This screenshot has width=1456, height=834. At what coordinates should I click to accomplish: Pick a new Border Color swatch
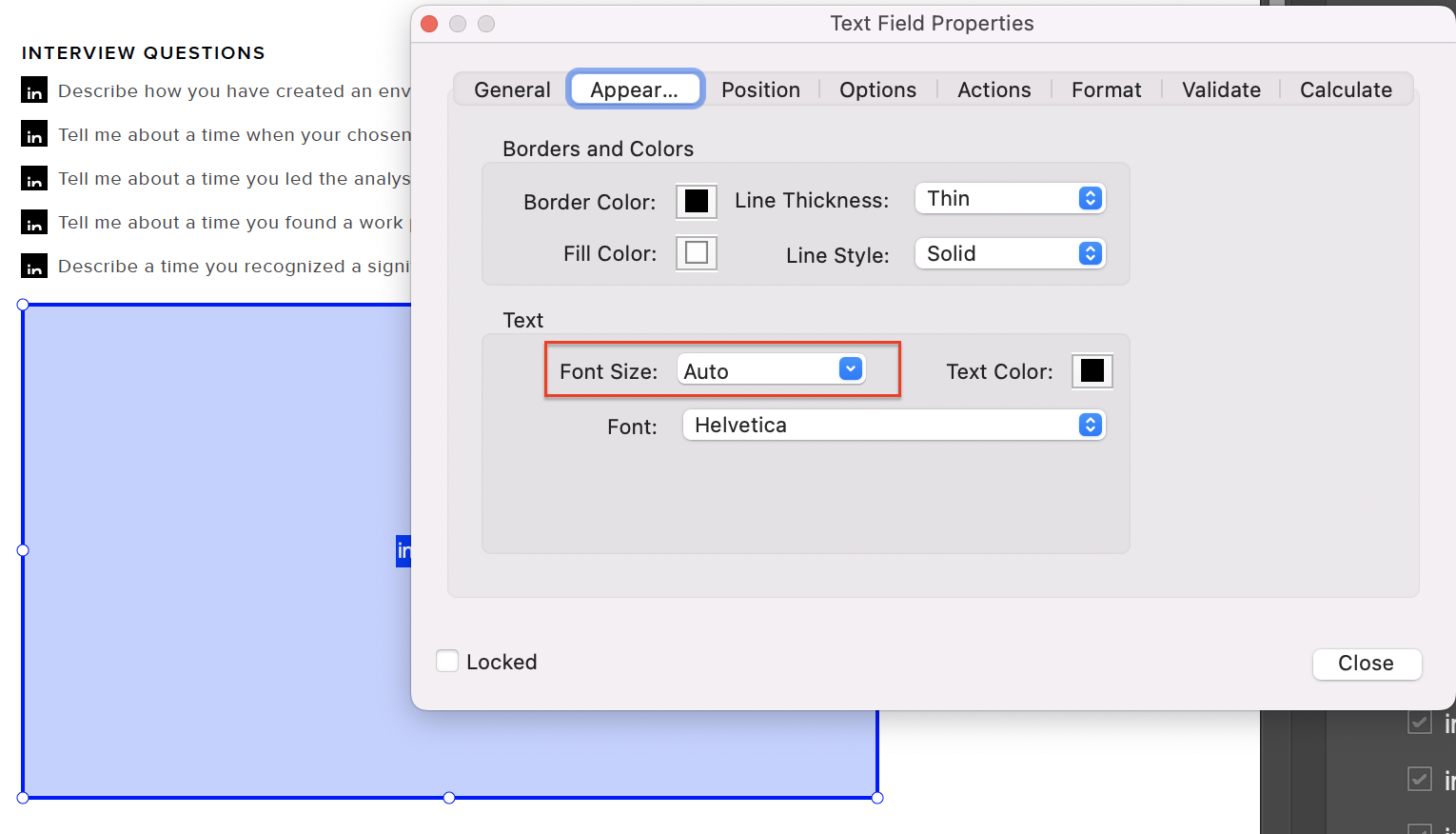[x=696, y=201]
